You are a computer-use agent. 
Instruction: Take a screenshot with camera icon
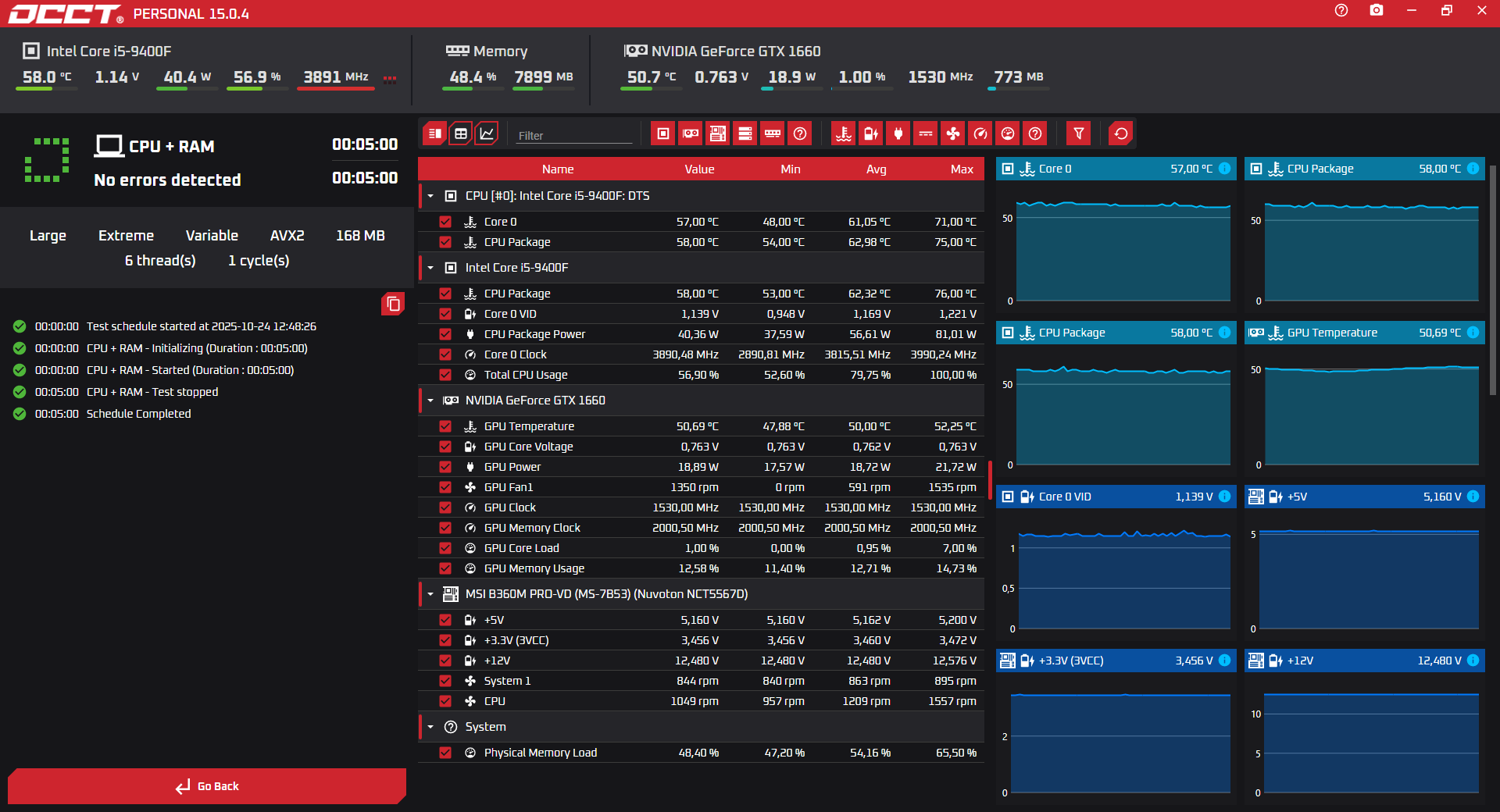(x=1377, y=10)
